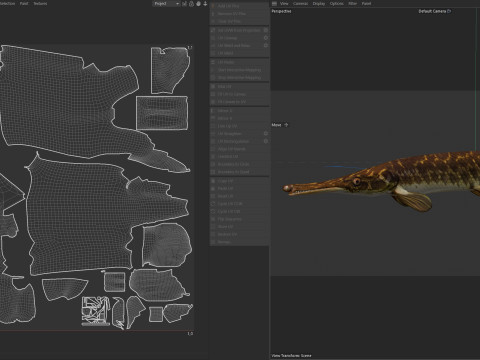Image resolution: width=480 pixels, height=360 pixels.
Task: Open the viewport View menu
Action: pos(284,3)
